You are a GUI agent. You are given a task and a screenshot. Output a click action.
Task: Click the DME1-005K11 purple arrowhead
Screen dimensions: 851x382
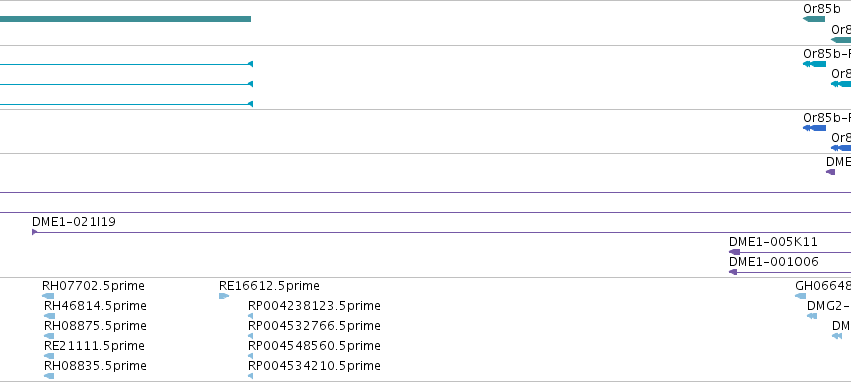(734, 252)
